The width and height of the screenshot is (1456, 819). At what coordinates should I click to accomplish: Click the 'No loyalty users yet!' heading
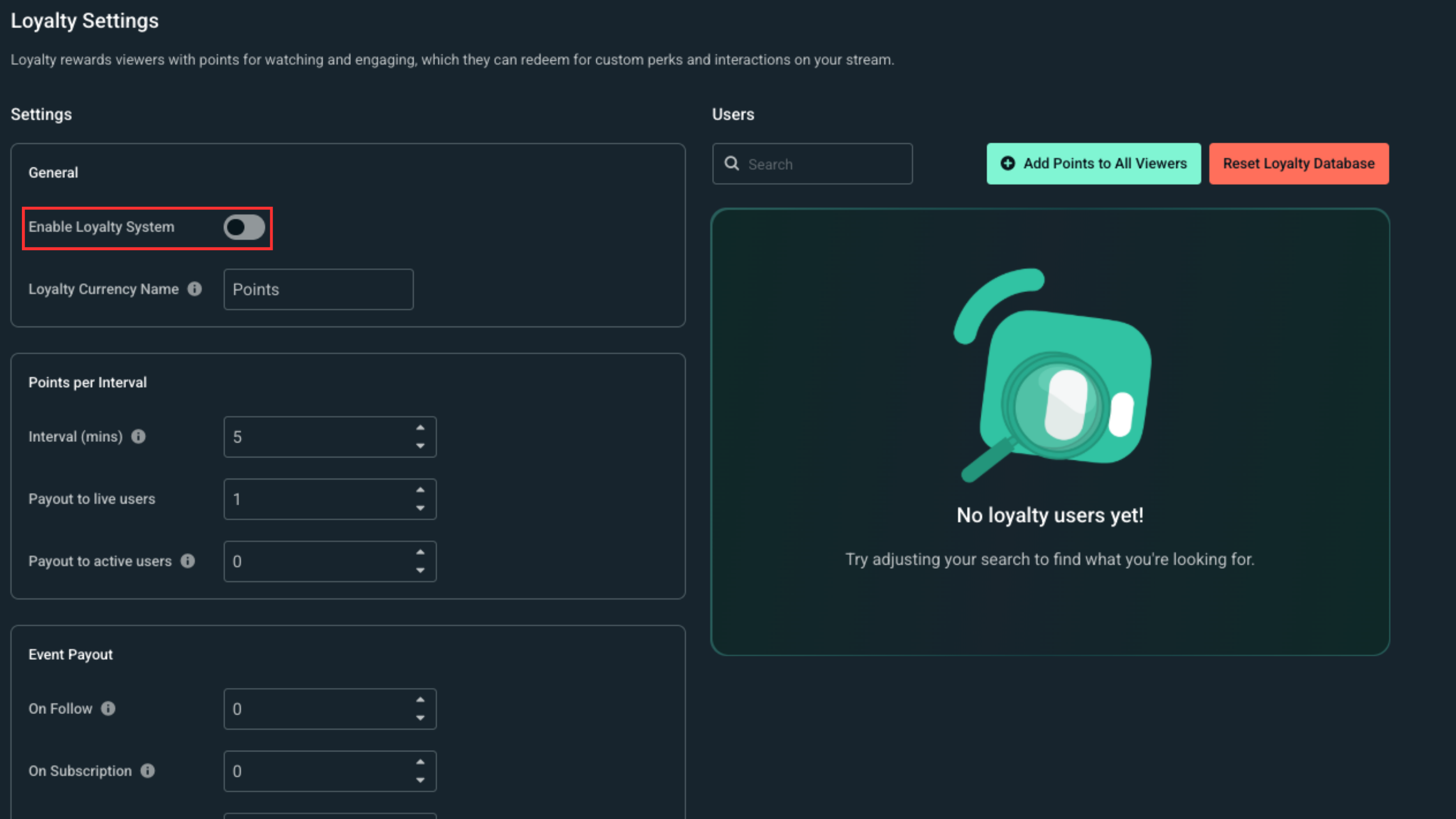pos(1050,515)
